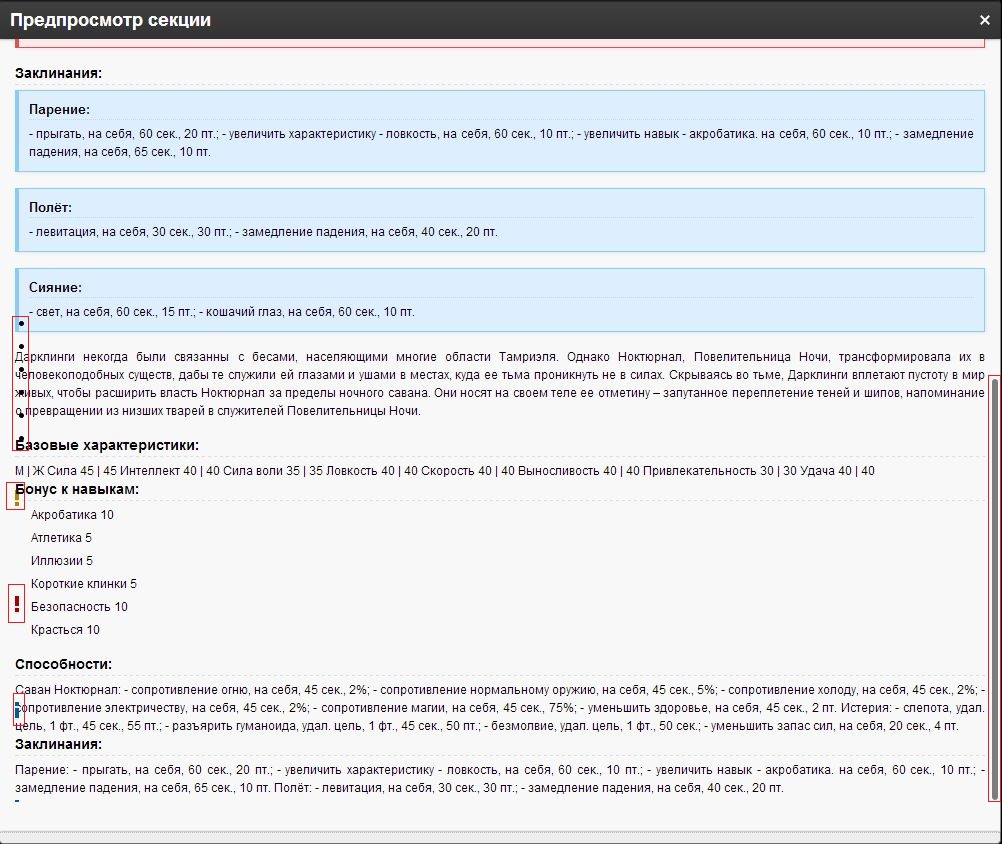Select the Безопасность 10 skill entry
1002x844 pixels.
click(x=79, y=607)
